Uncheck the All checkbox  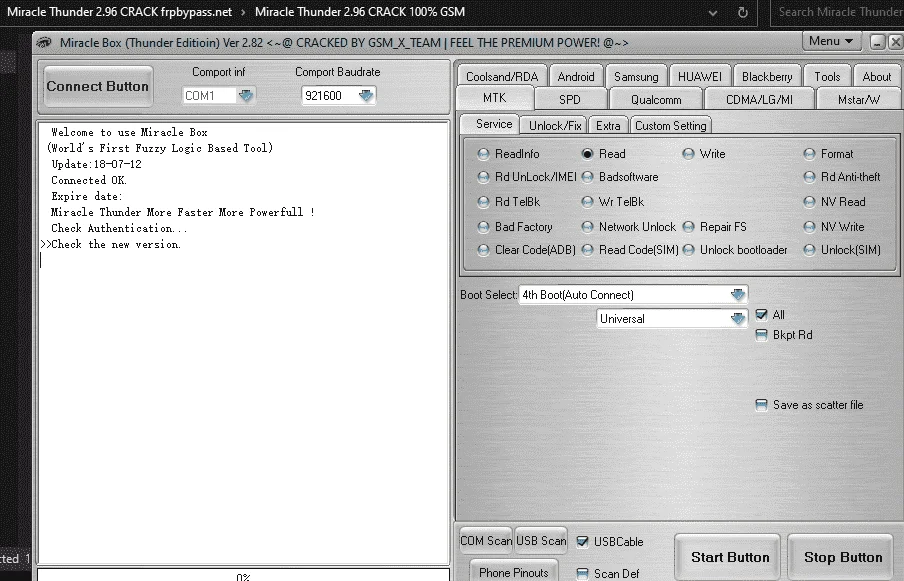761,315
